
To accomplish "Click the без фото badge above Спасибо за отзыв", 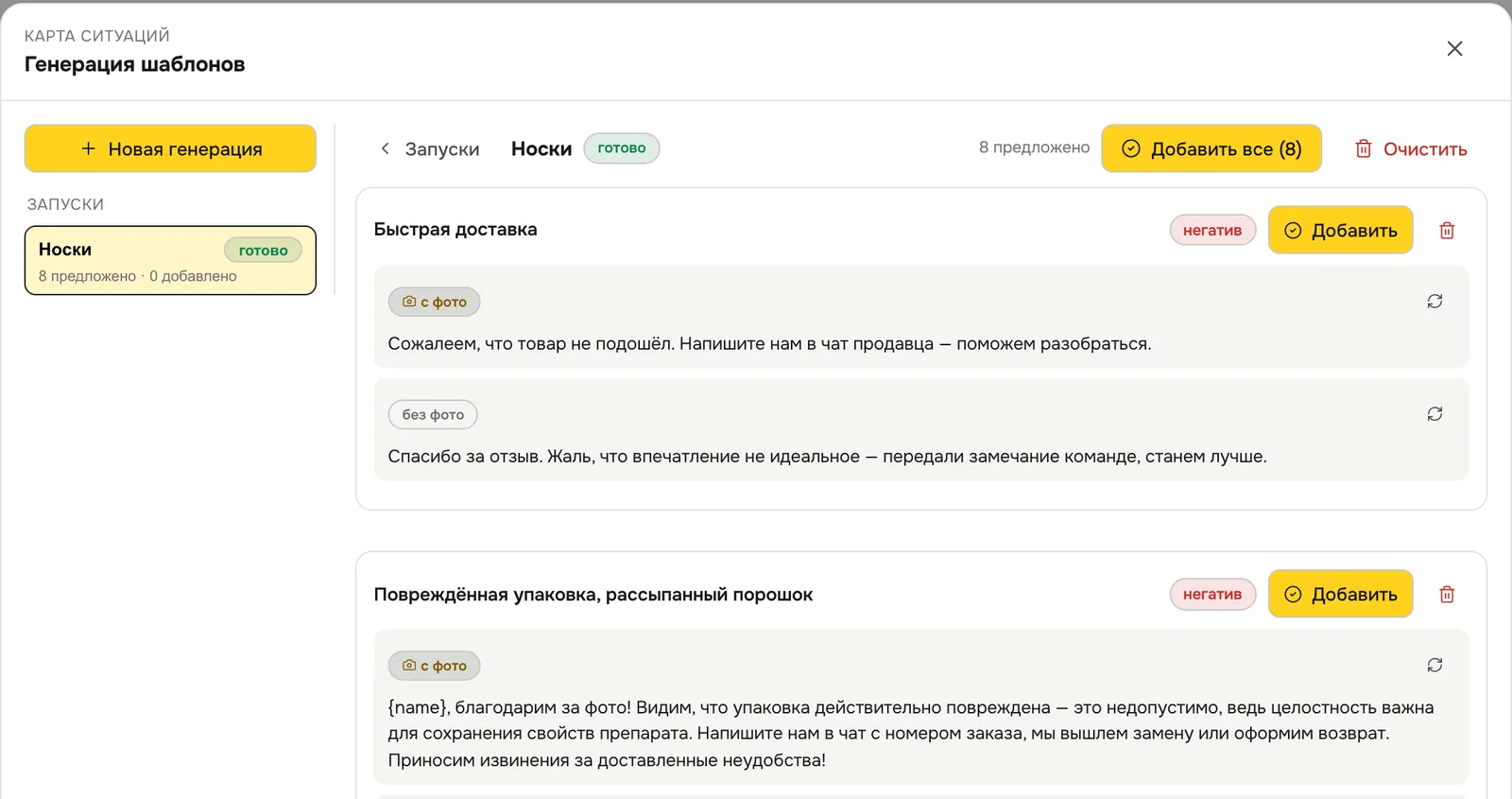I will pyautogui.click(x=433, y=414).
